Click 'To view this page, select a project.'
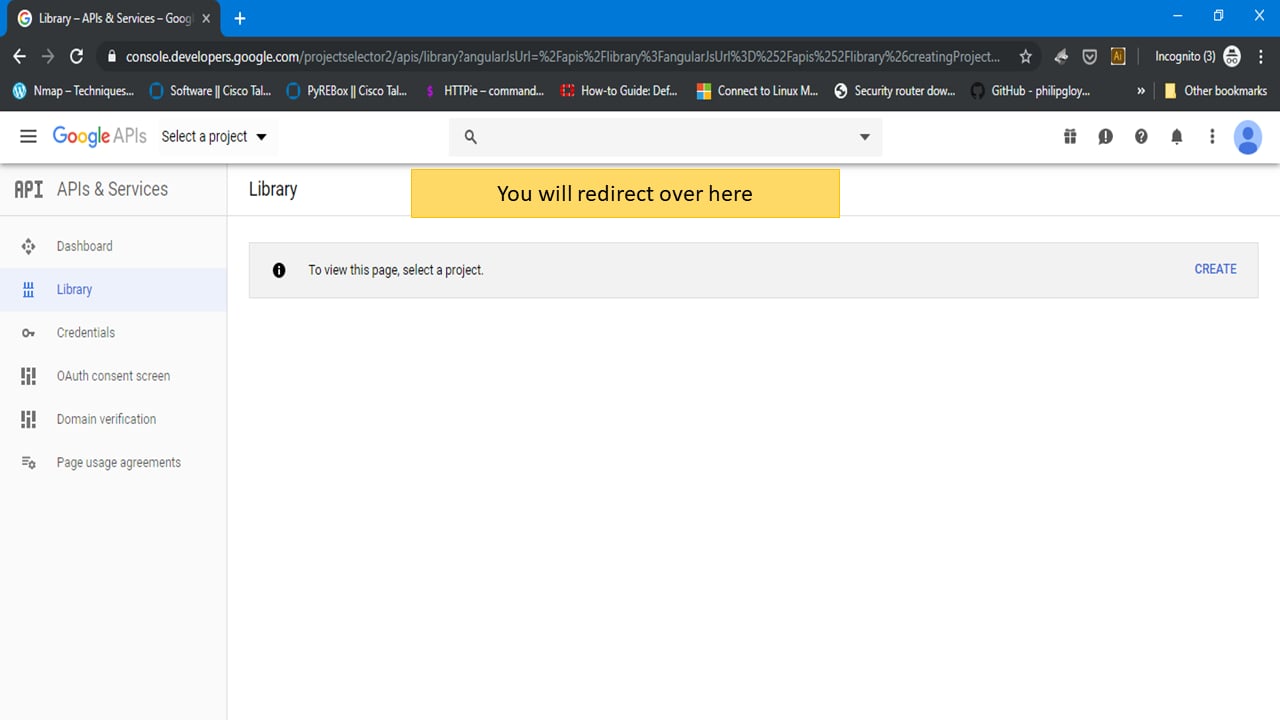1280x720 pixels. (x=396, y=270)
